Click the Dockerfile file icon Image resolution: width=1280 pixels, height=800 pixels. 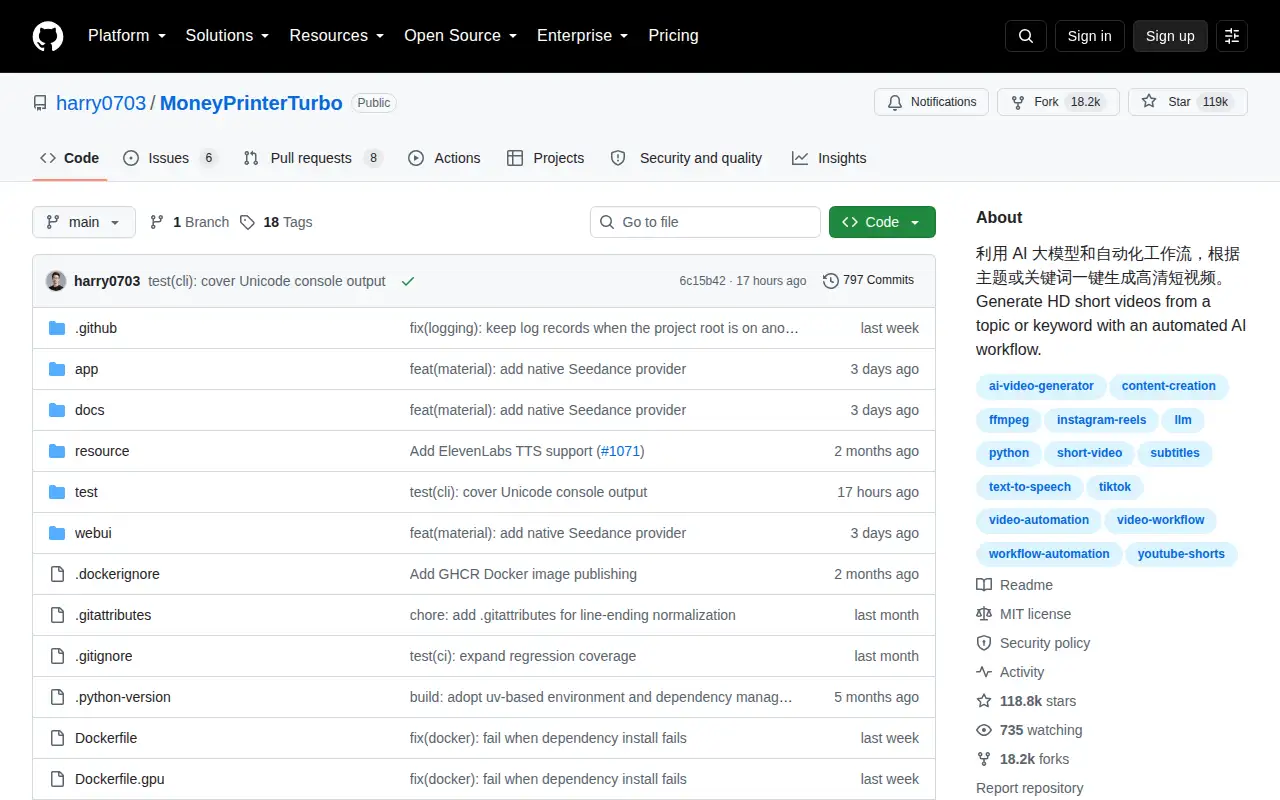[57, 738]
